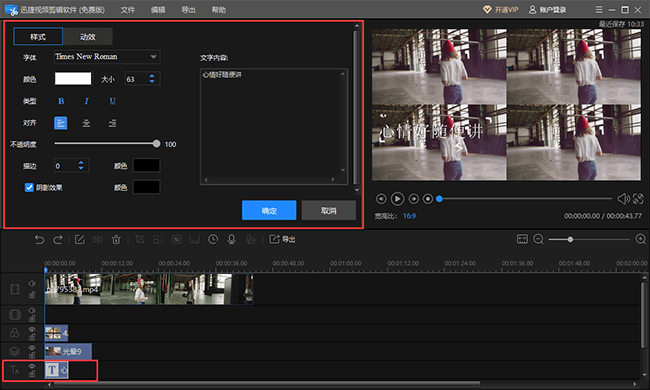Start voiceover recording with microphone icon
The width and height of the screenshot is (650, 390).
click(232, 240)
